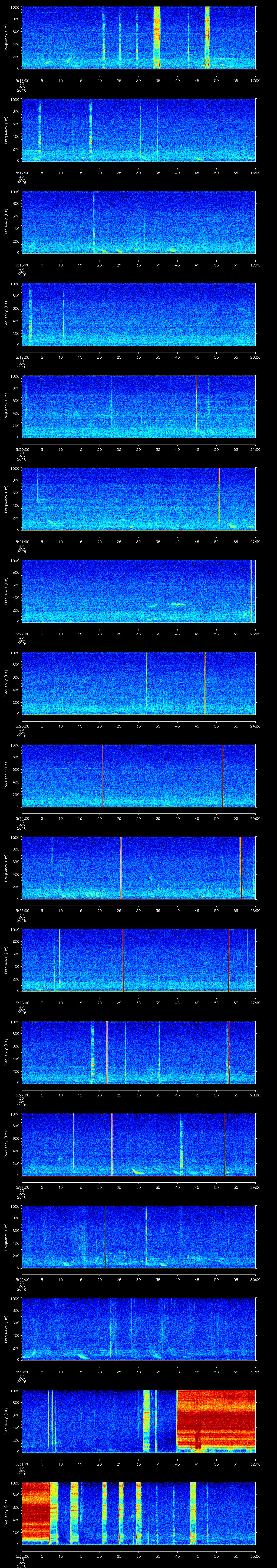This screenshot has height=1568, width=277.
Task: Select the '28:00' end time label
Action: point(255,1095)
